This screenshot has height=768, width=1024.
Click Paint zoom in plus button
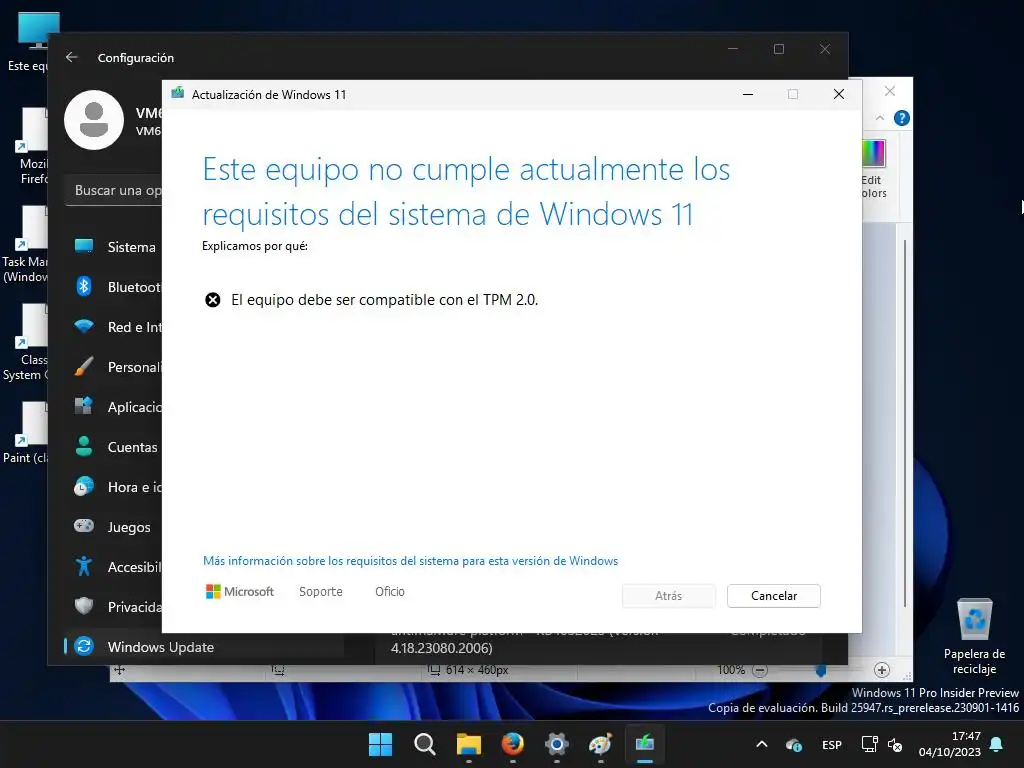pos(882,670)
